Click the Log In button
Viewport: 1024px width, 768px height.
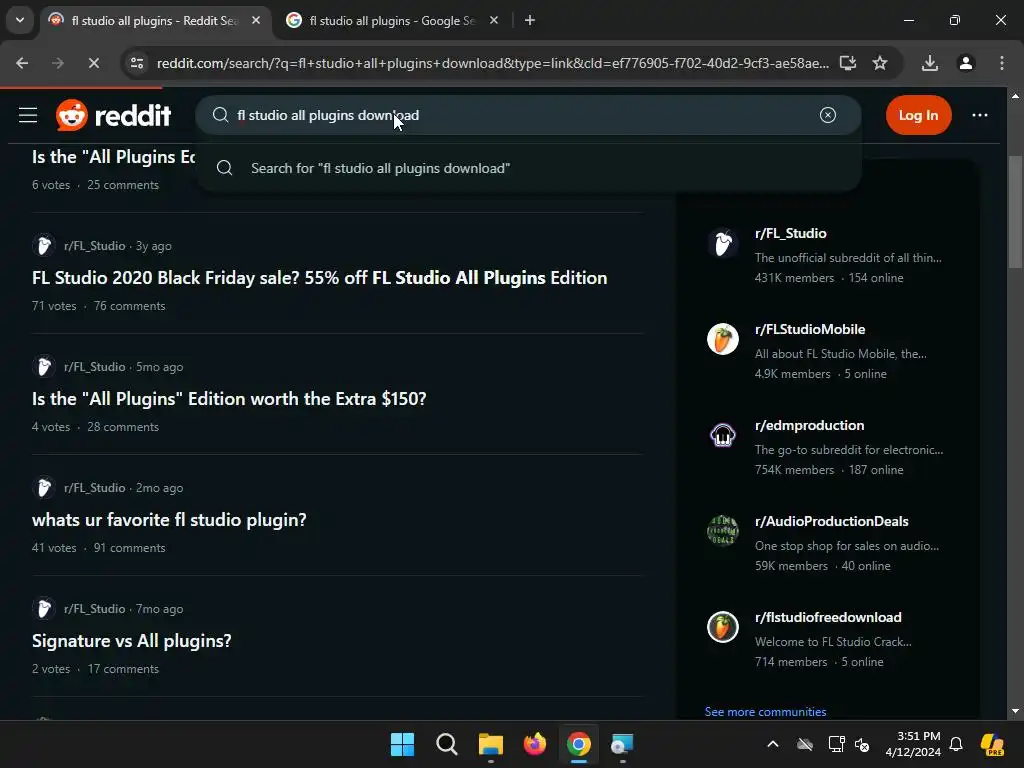[x=918, y=115]
